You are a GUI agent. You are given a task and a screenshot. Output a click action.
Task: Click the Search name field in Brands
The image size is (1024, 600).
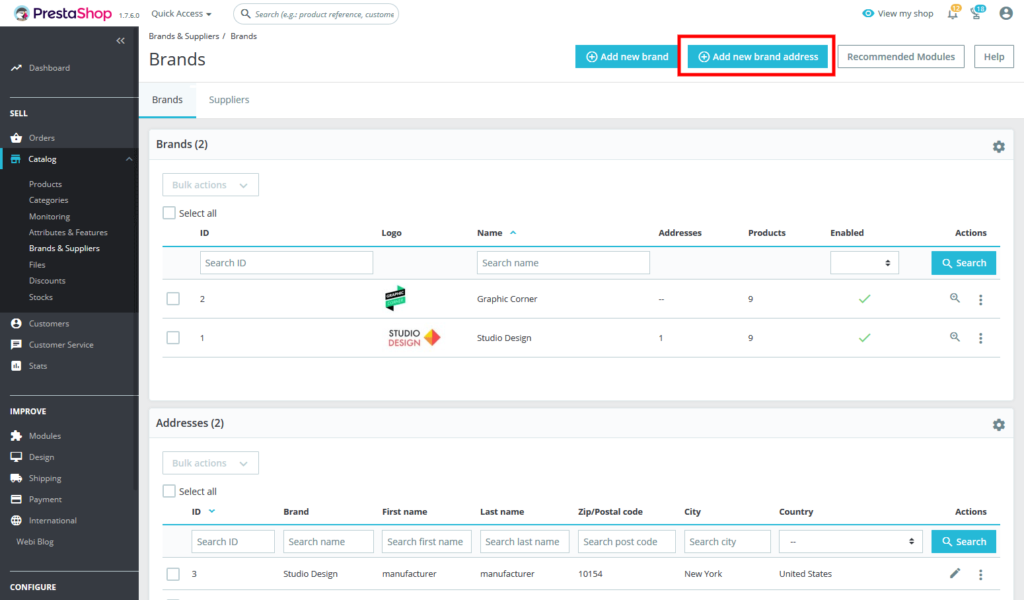[x=563, y=263]
